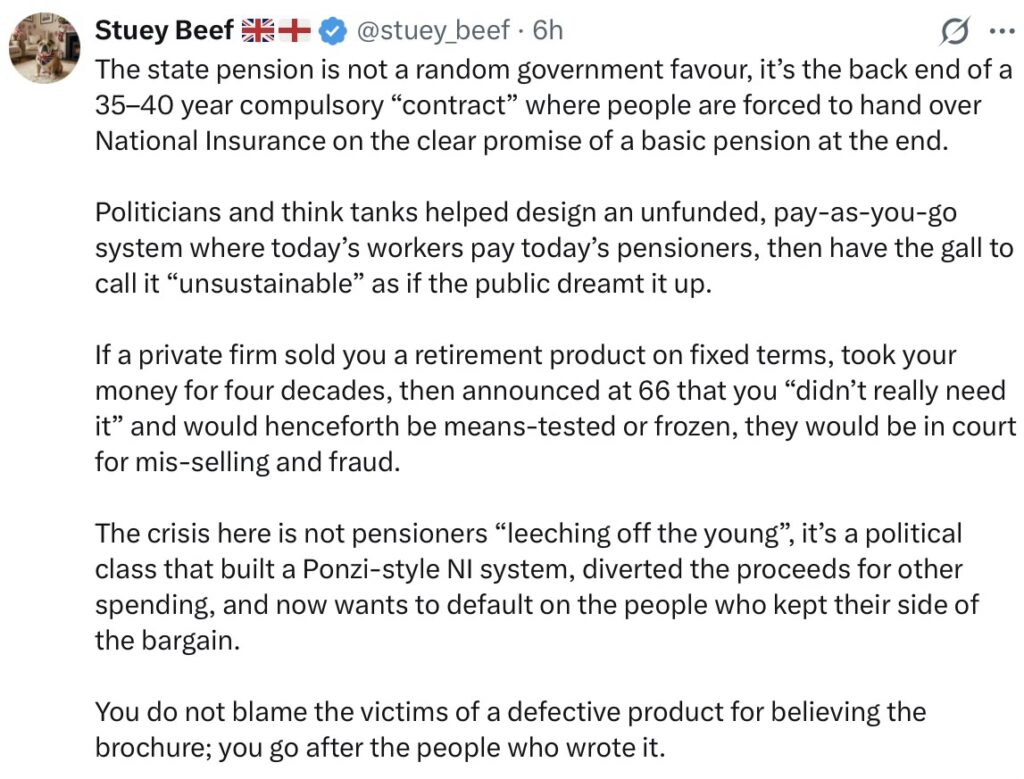Click the words 'National Insurance'
Screen dimensions: 1024x779
[x=210, y=141]
